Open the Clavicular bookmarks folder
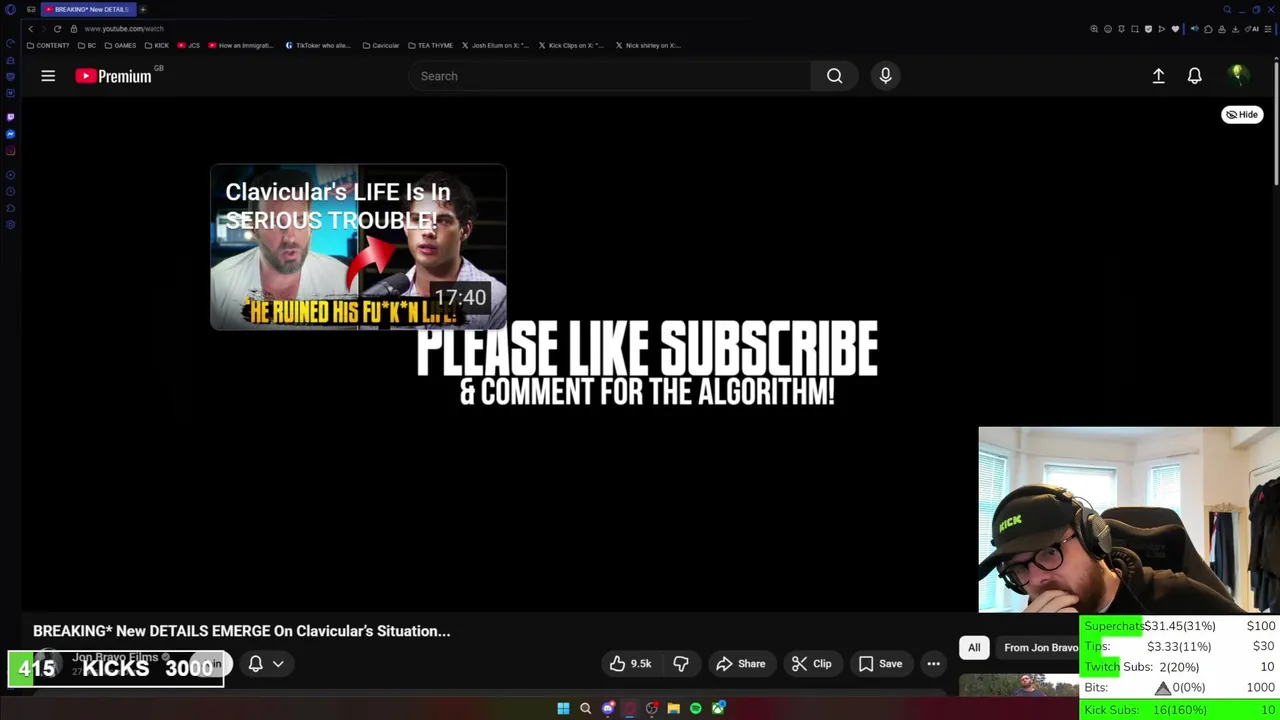 tap(381, 45)
